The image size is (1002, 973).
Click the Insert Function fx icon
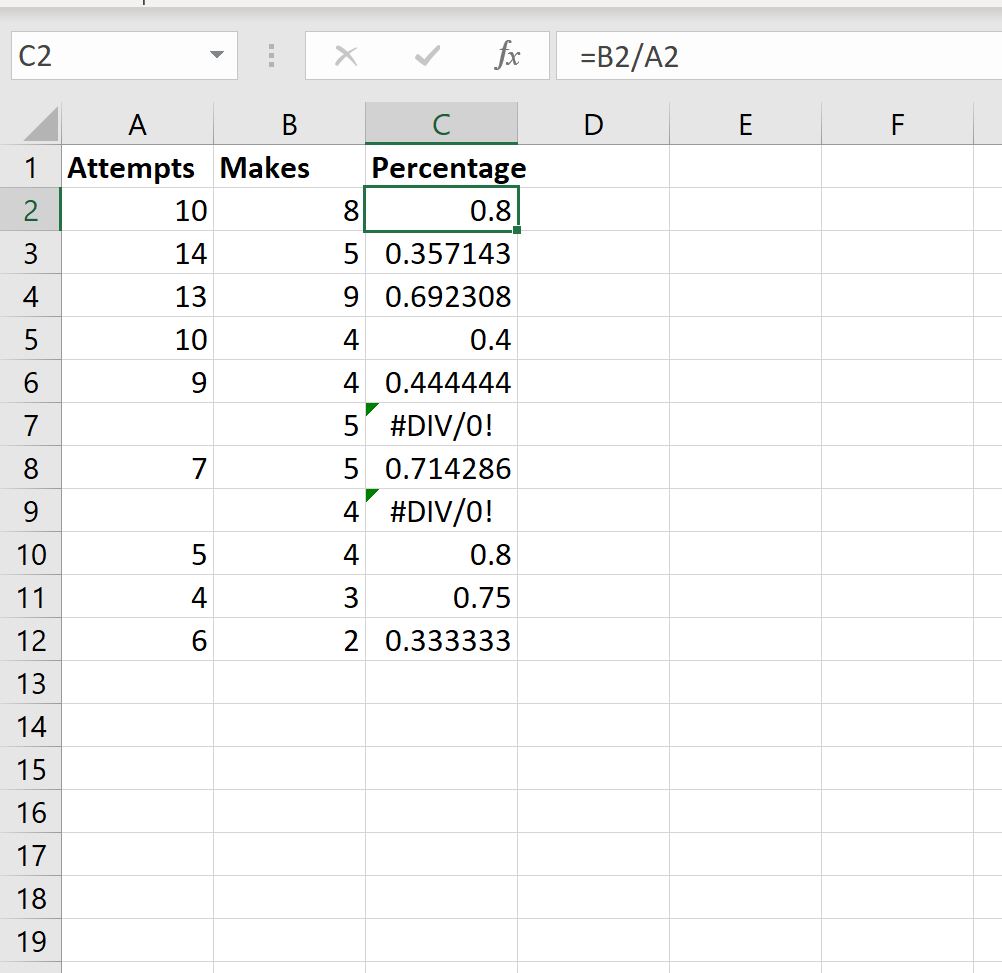[509, 56]
